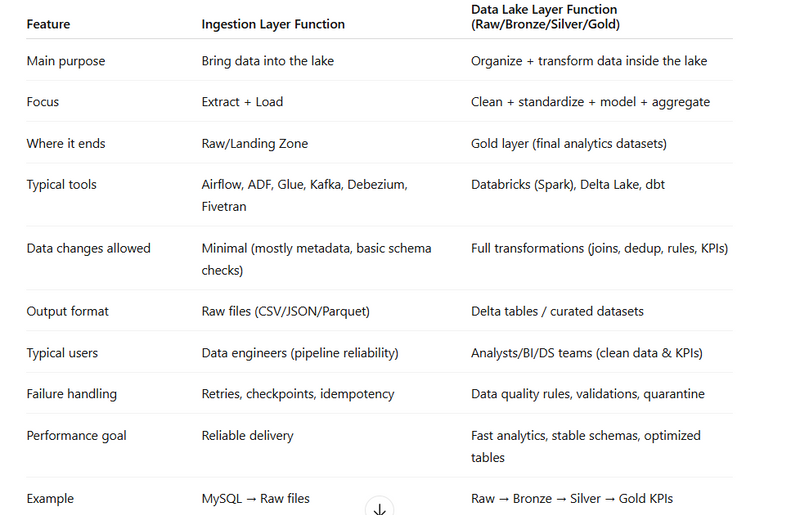Click the "Raw/Landing Zone" cell

coord(252,143)
